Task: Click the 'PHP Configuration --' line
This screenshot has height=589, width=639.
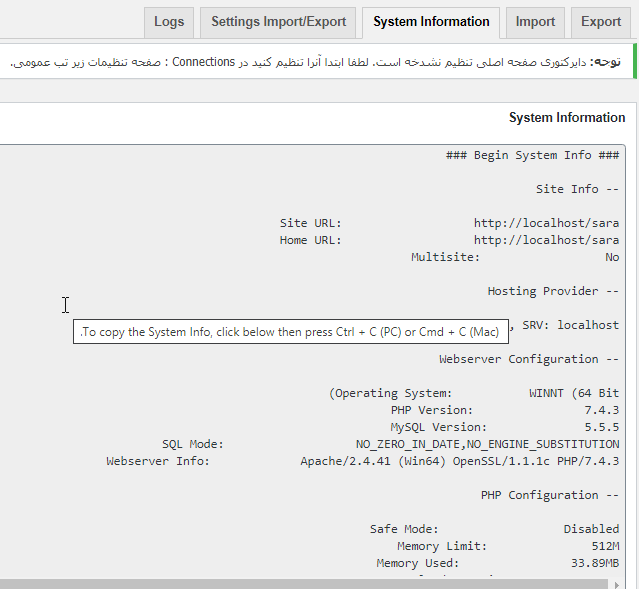Action: point(550,495)
